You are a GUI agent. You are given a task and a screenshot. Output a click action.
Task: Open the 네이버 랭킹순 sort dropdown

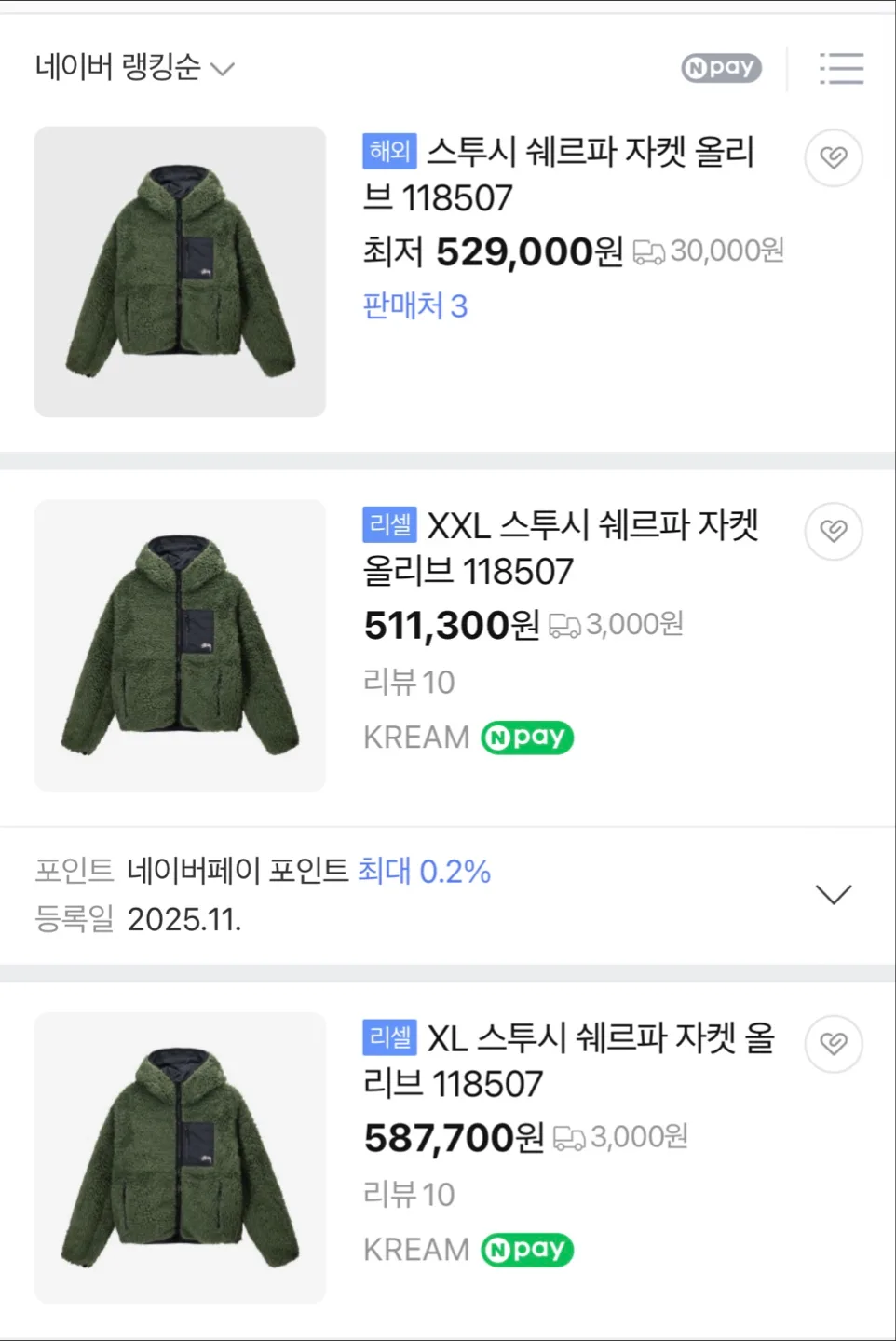tap(134, 68)
